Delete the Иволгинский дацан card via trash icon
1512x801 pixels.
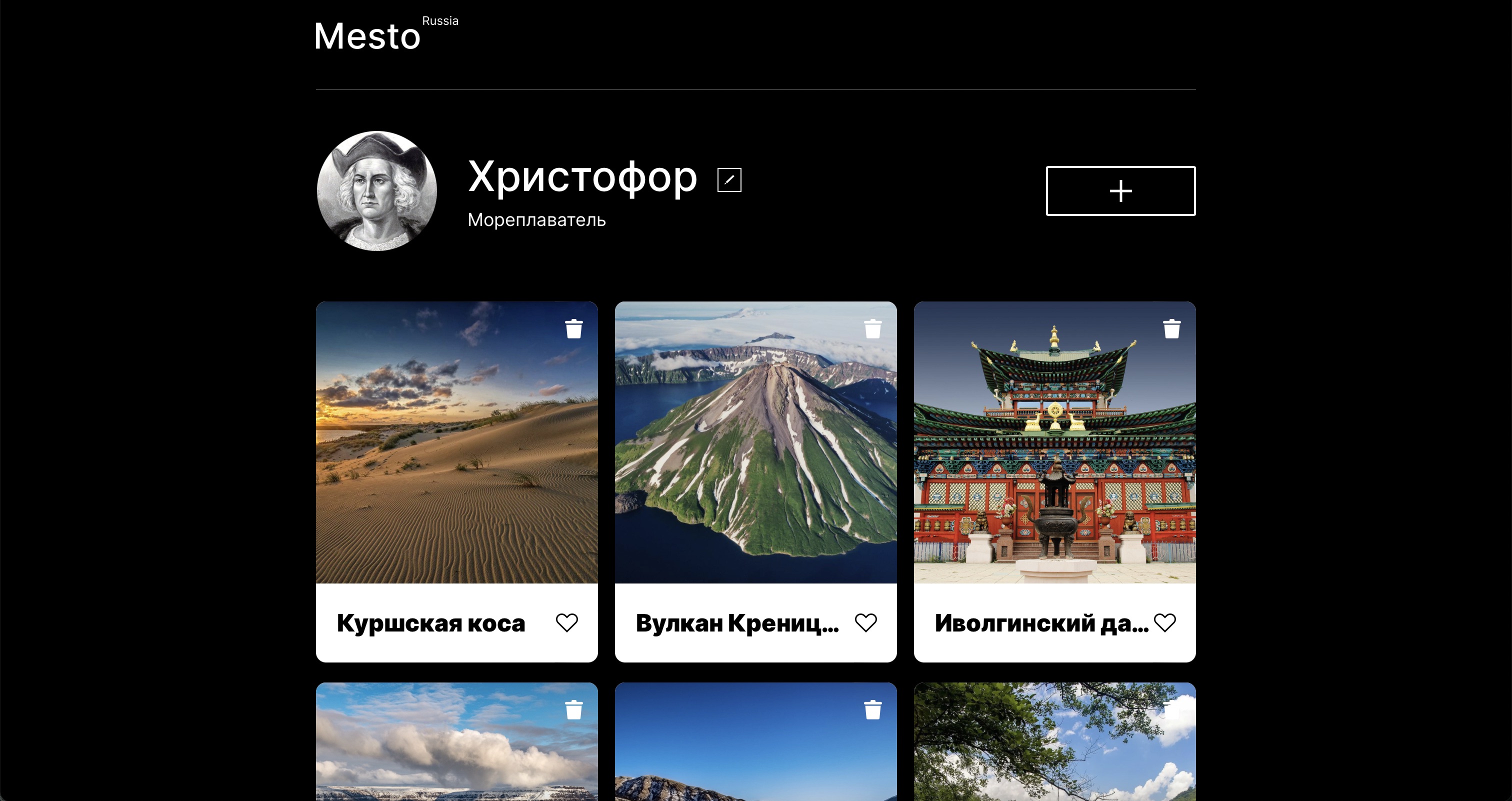(1171, 328)
